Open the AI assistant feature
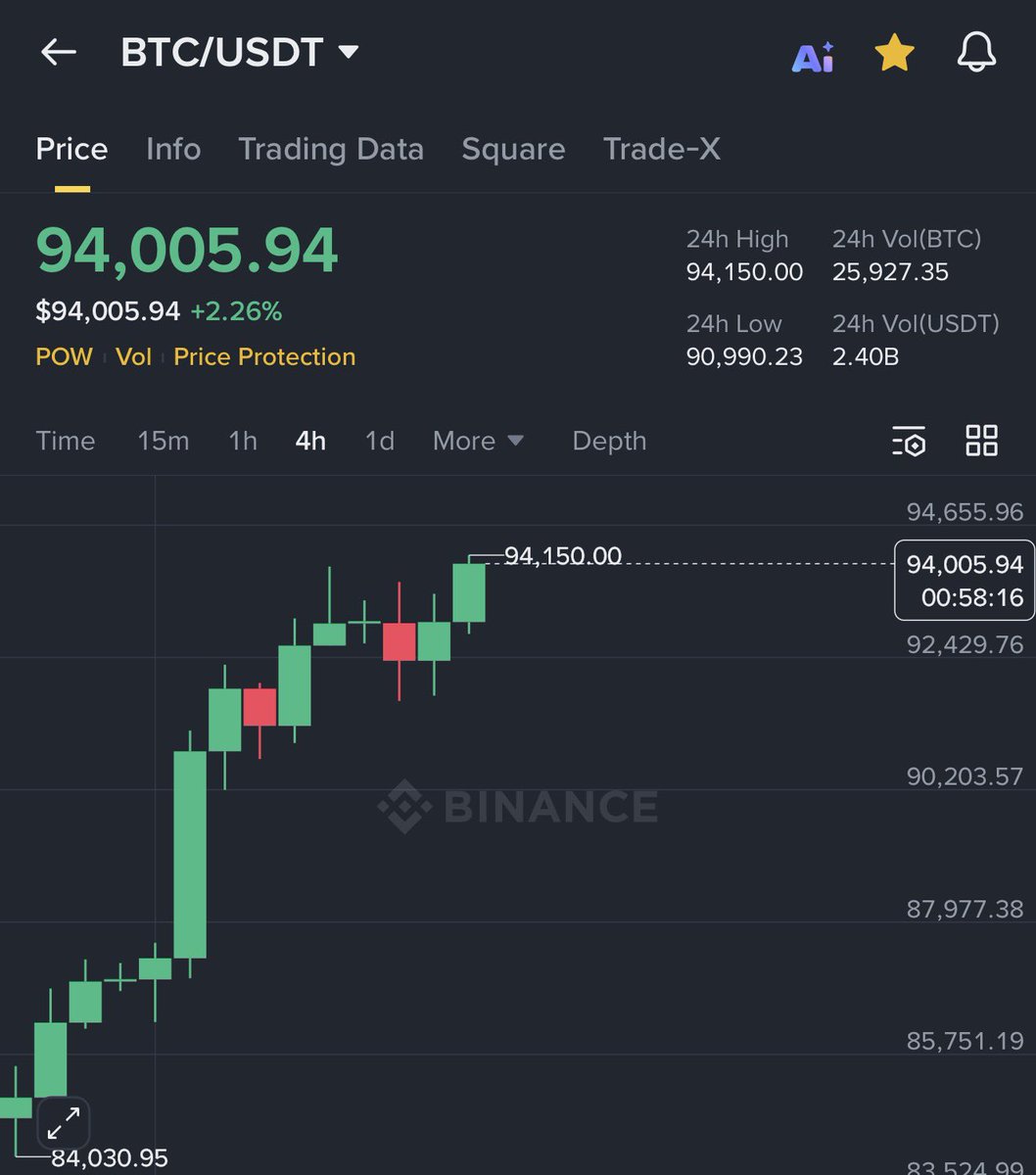This screenshot has width=1036, height=1175. point(813,53)
